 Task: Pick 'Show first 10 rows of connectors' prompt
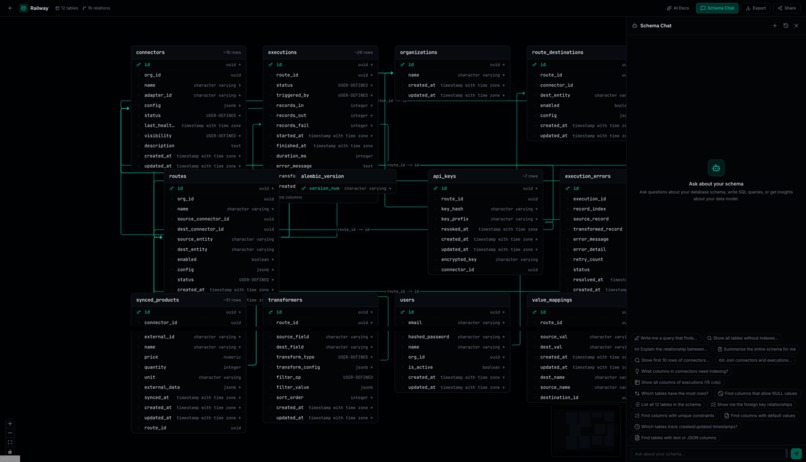pos(671,360)
